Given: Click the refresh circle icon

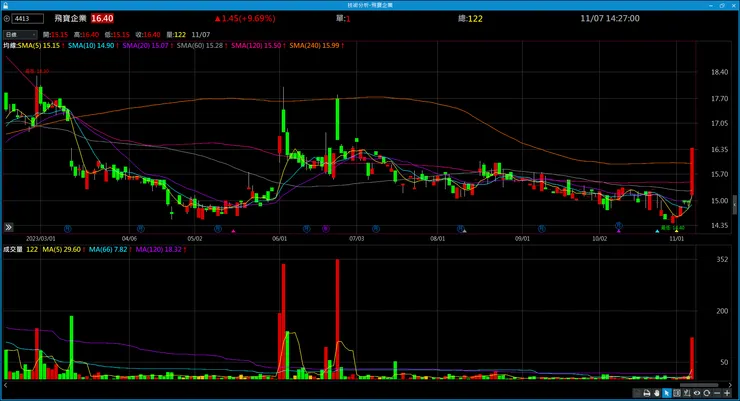Looking at the screenshot, I should pos(706,393).
